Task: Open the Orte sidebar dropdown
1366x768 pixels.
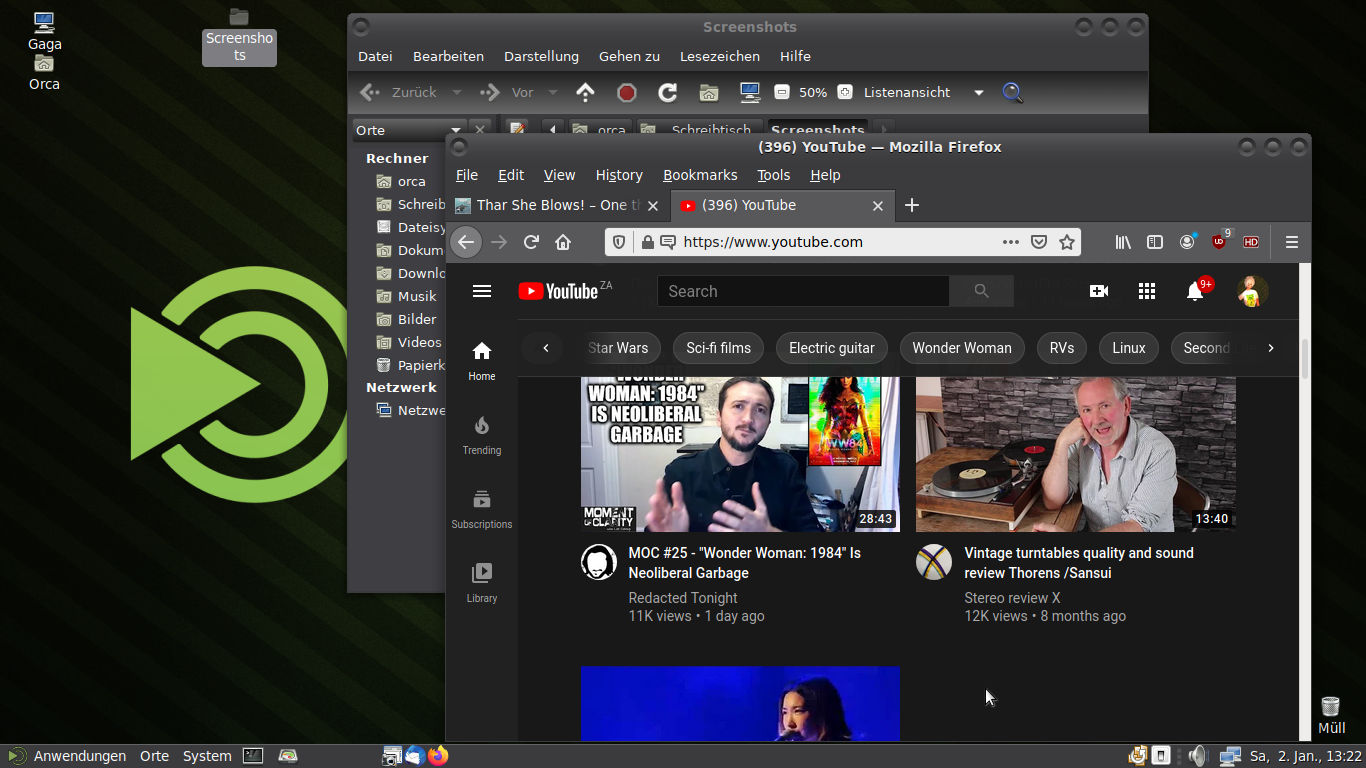Action: [409, 130]
